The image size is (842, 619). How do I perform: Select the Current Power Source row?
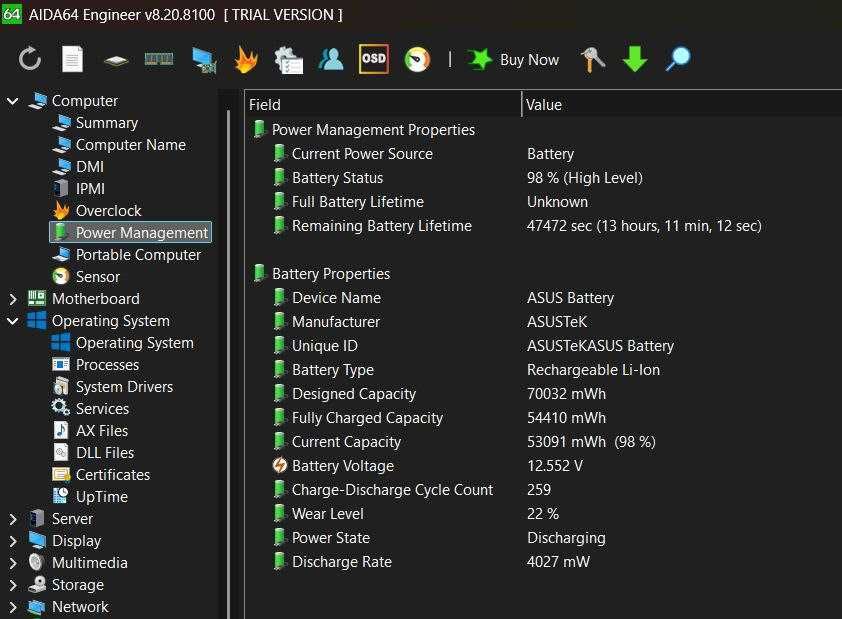point(543,154)
